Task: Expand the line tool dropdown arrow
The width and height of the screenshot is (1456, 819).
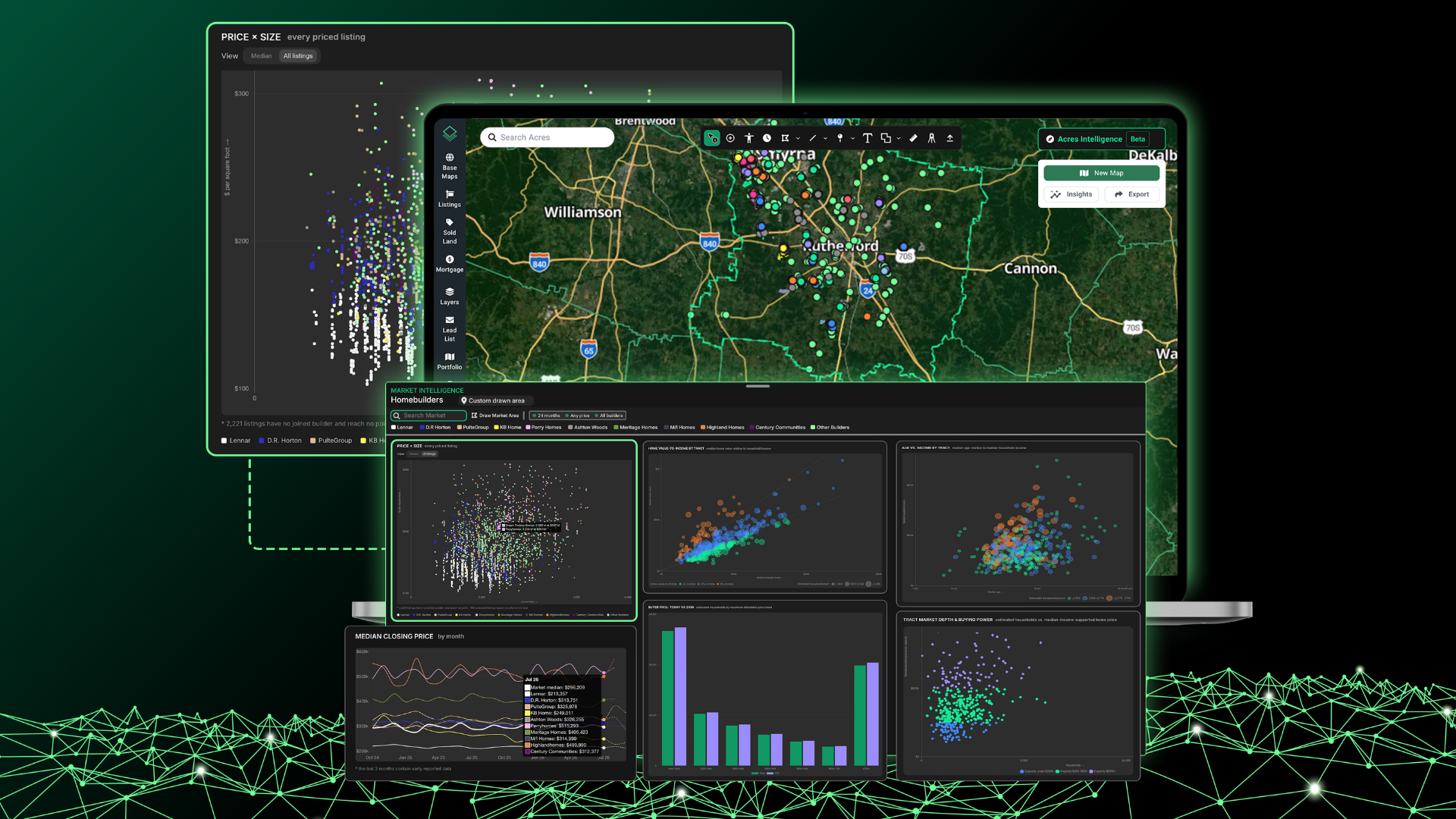Action: pos(825,139)
